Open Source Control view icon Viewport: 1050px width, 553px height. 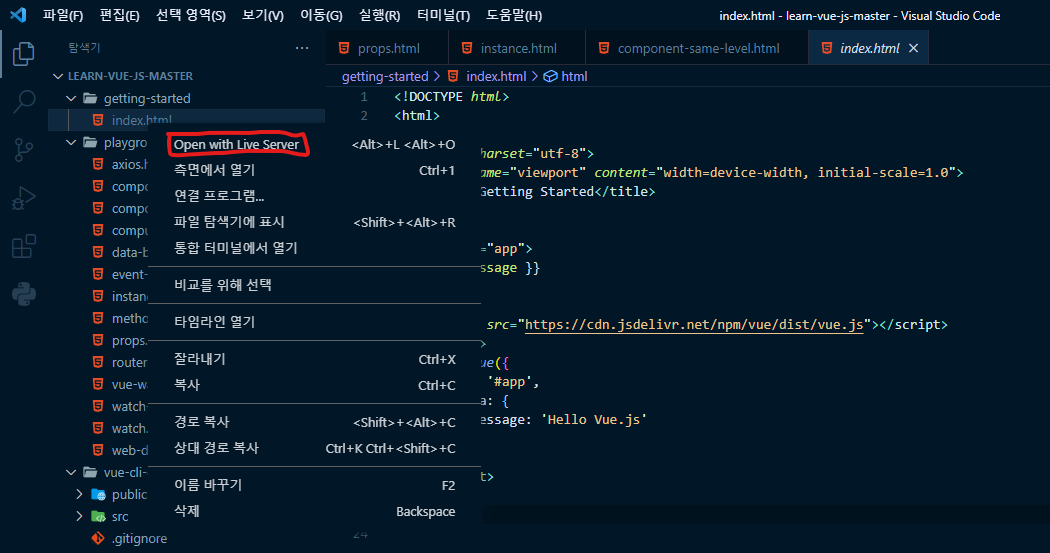coord(23,150)
